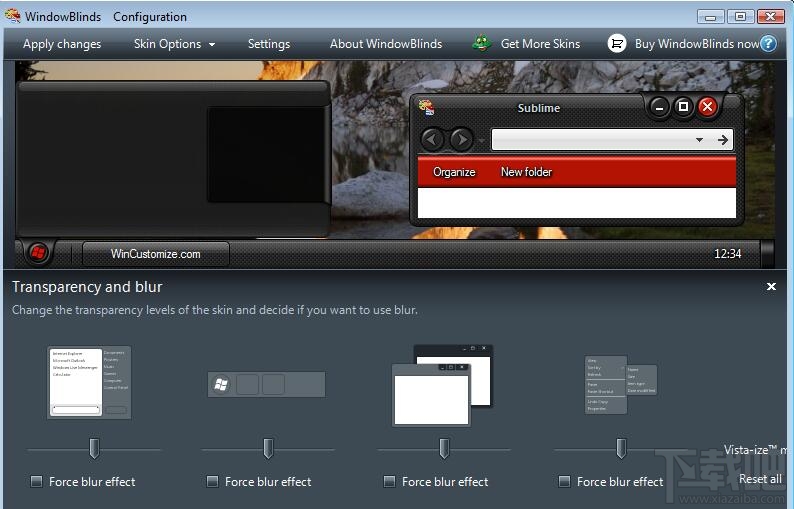The image size is (794, 509).
Task: Click the start menu transparency slider handle
Action: 94,449
